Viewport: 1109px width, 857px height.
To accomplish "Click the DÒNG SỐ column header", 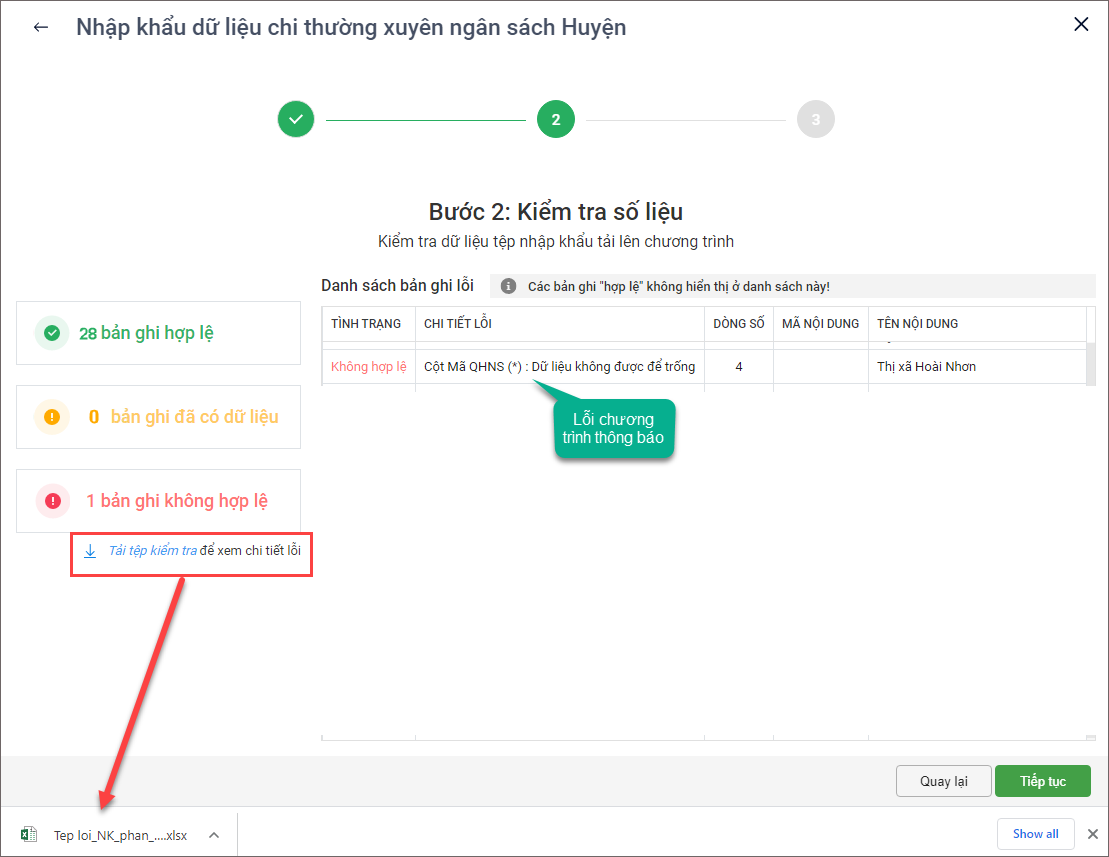I will [738, 324].
